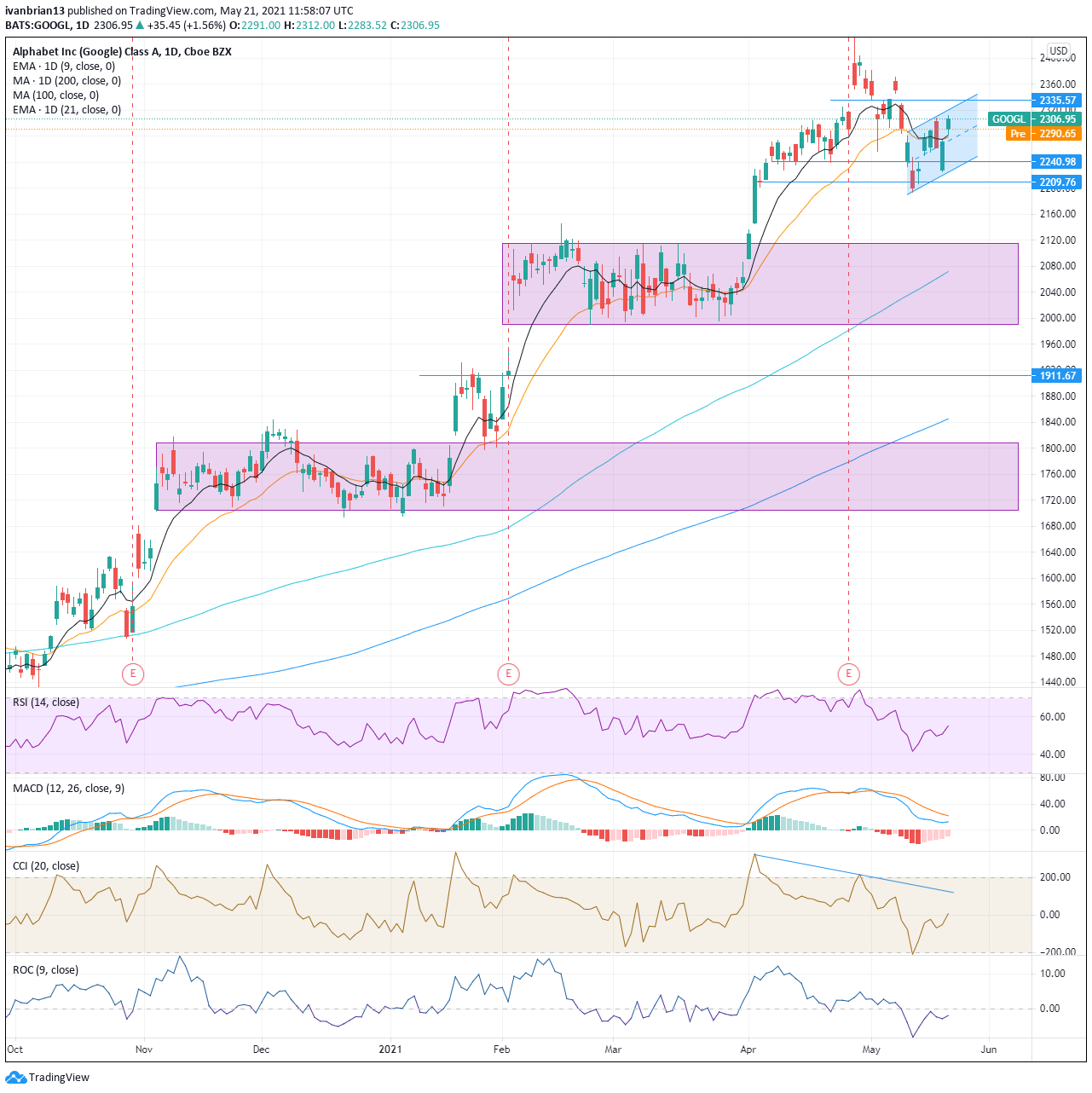
Task: Click the BATS:GOOGL symbol text in the header
Action: click(38, 26)
